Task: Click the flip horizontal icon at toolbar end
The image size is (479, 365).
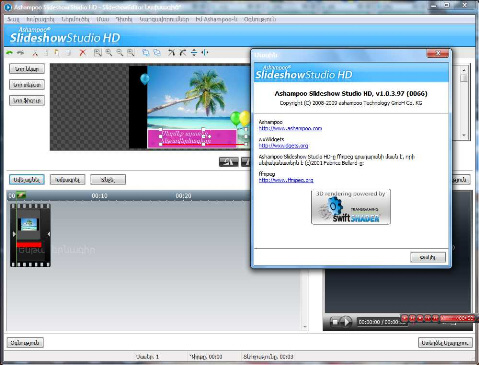Action: pos(205,53)
